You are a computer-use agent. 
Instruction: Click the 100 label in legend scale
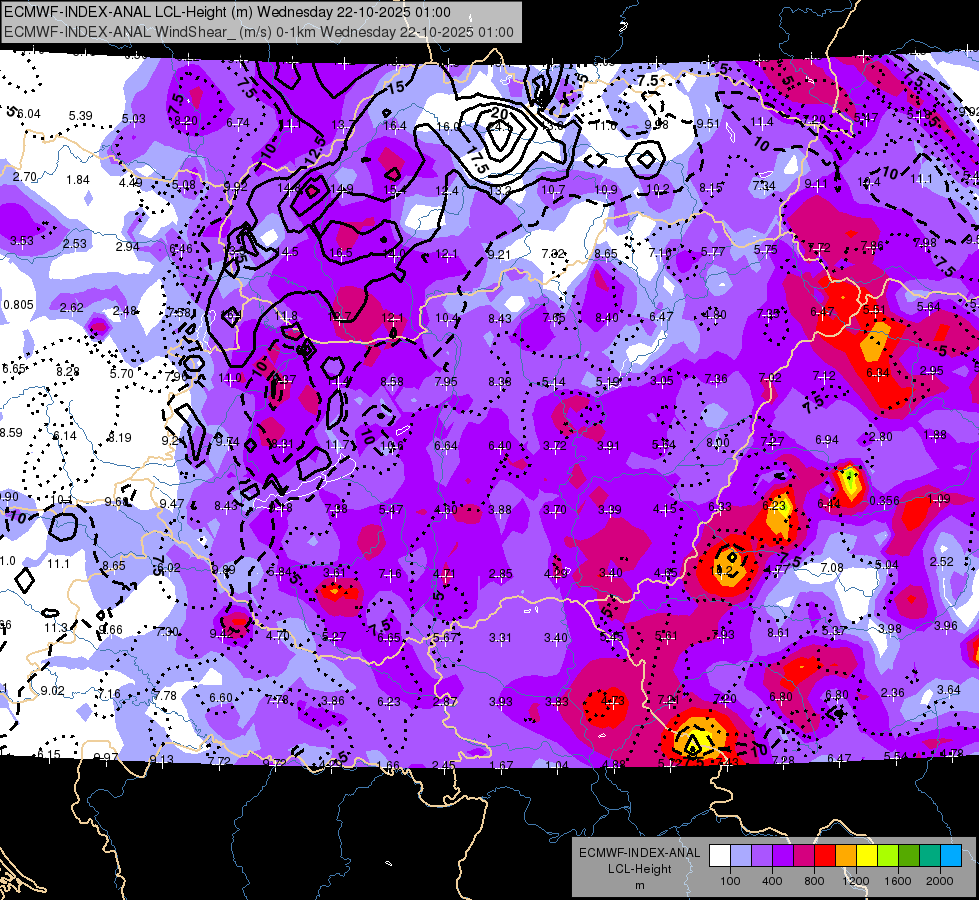point(730,881)
